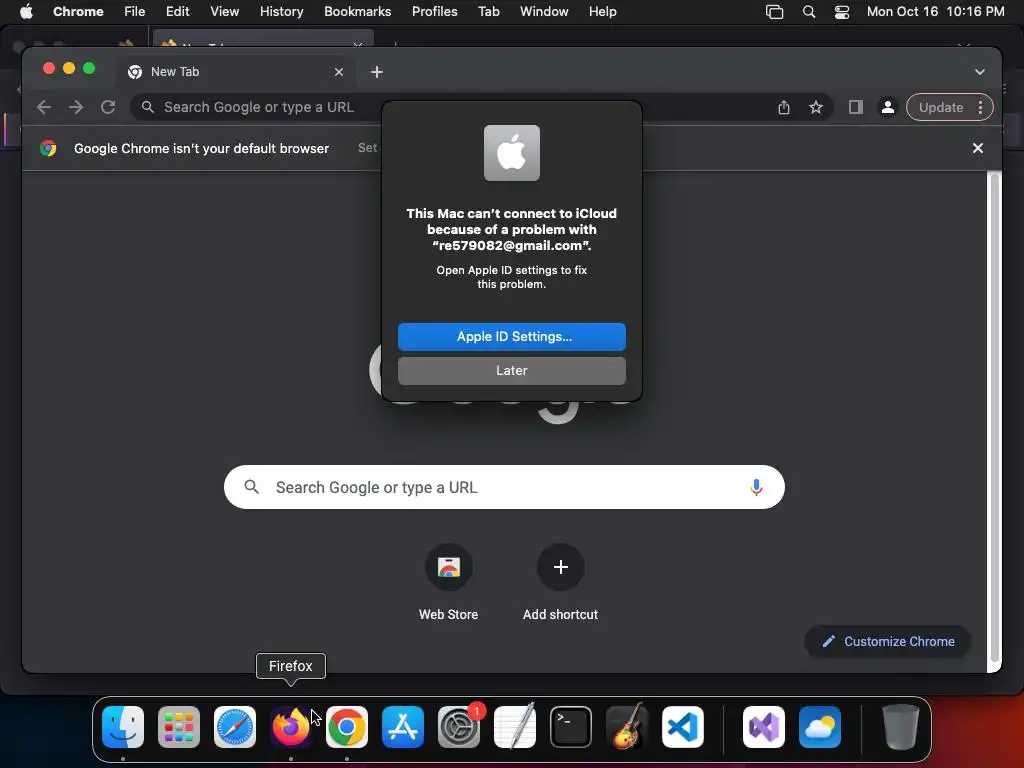Launch Safari from the dock
Viewport: 1024px width, 768px height.
235,727
